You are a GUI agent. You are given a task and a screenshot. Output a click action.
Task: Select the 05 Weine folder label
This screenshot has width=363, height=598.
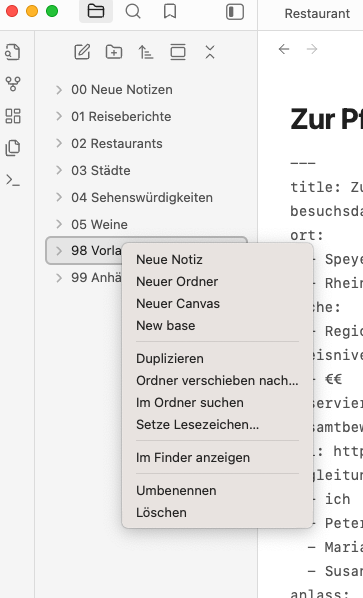tap(99, 224)
